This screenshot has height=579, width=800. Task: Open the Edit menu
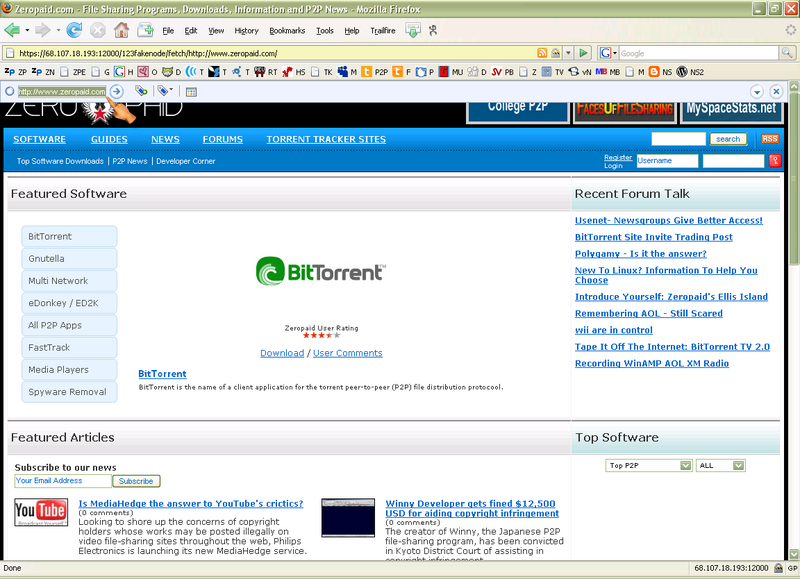[191, 31]
